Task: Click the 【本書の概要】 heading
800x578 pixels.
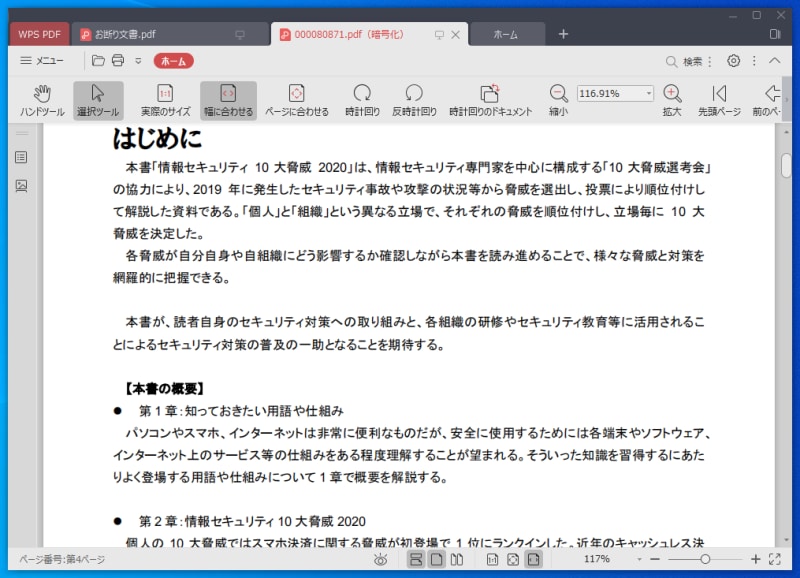Action: (x=164, y=389)
